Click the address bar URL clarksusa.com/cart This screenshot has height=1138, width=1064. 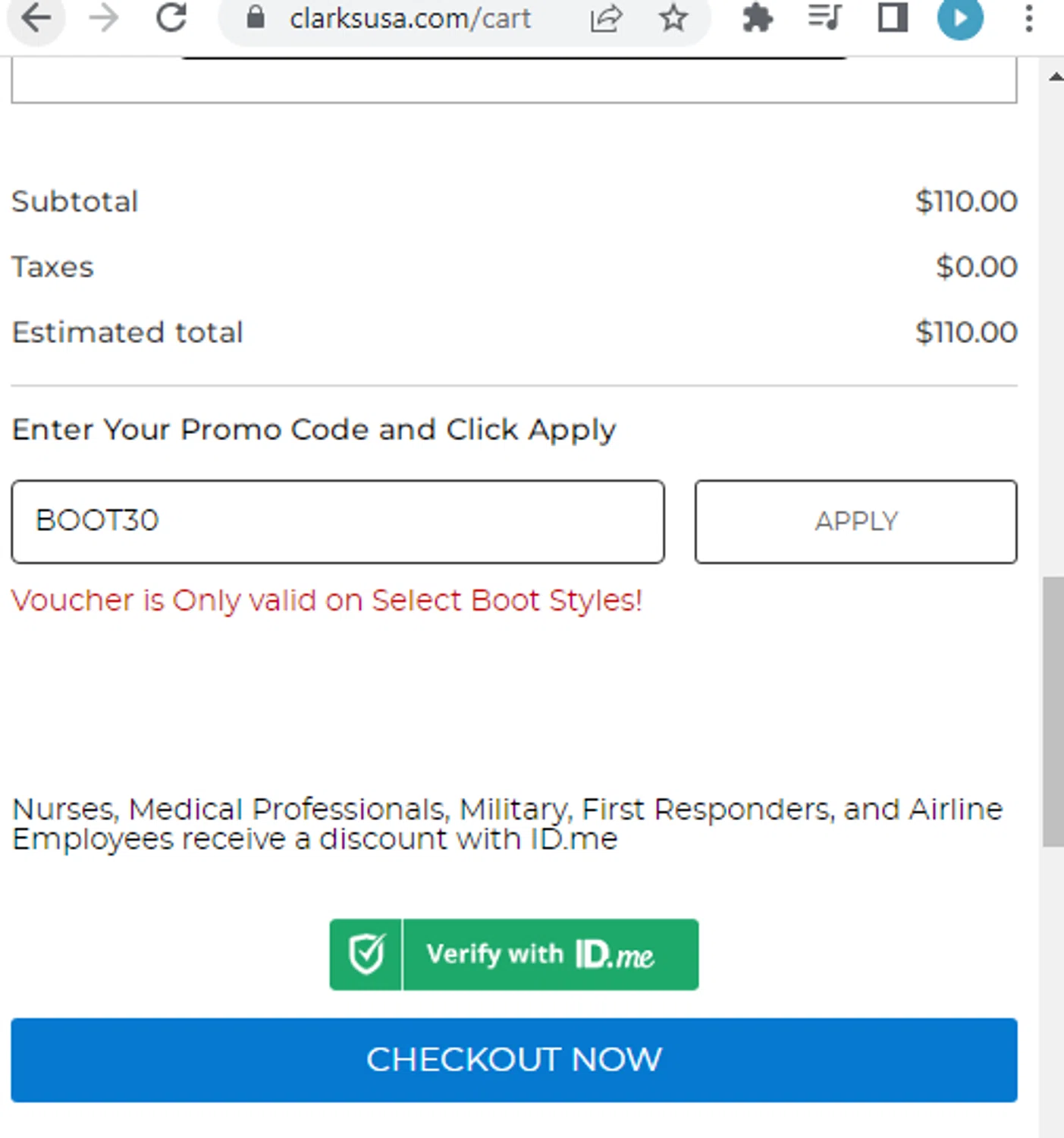[410, 18]
